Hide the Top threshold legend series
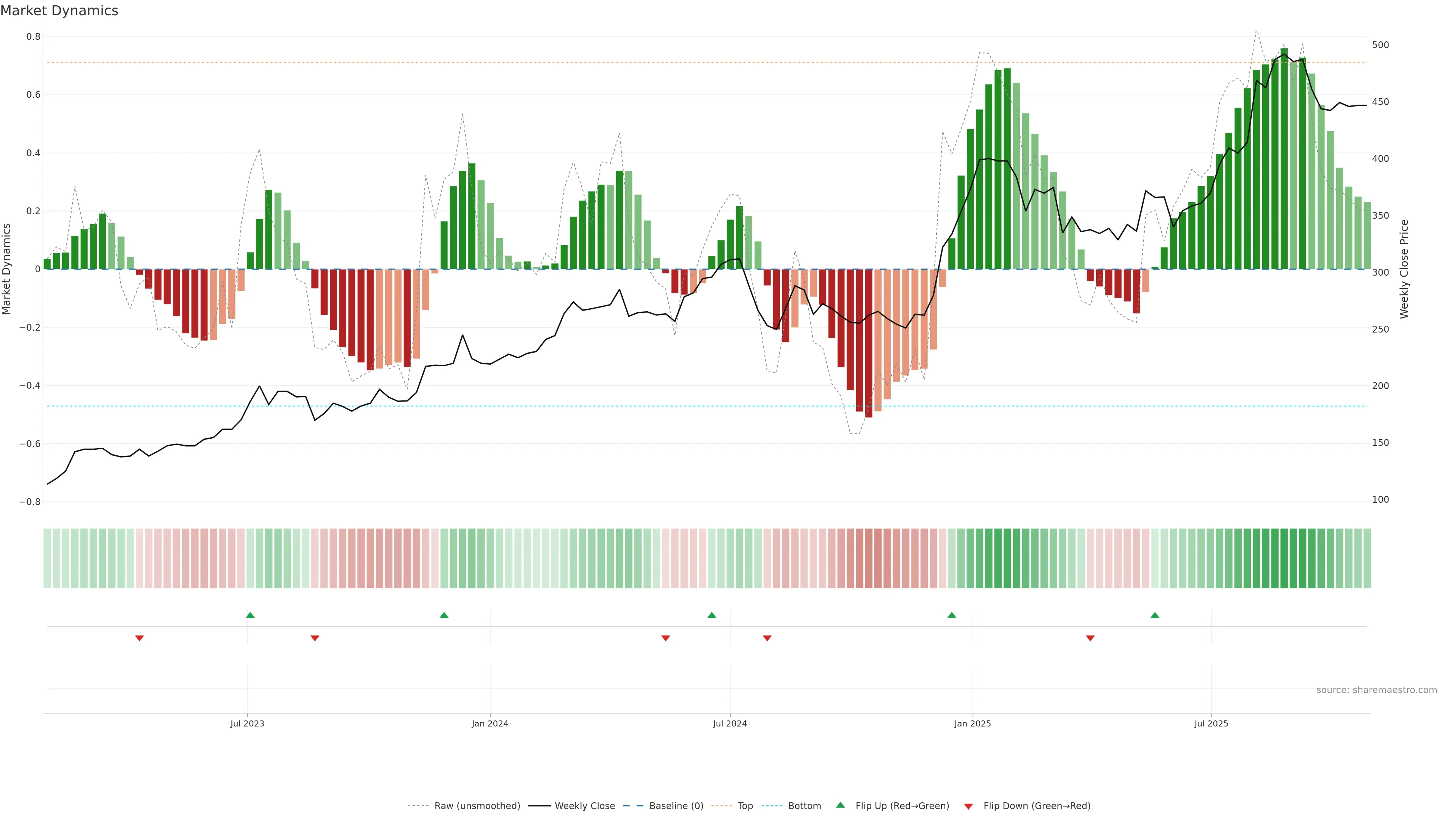The width and height of the screenshot is (1456, 819). pyautogui.click(x=745, y=806)
